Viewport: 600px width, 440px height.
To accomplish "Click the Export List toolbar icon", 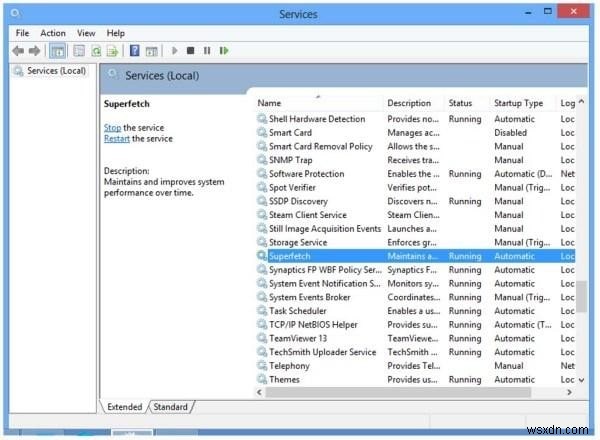I will pyautogui.click(x=112, y=51).
